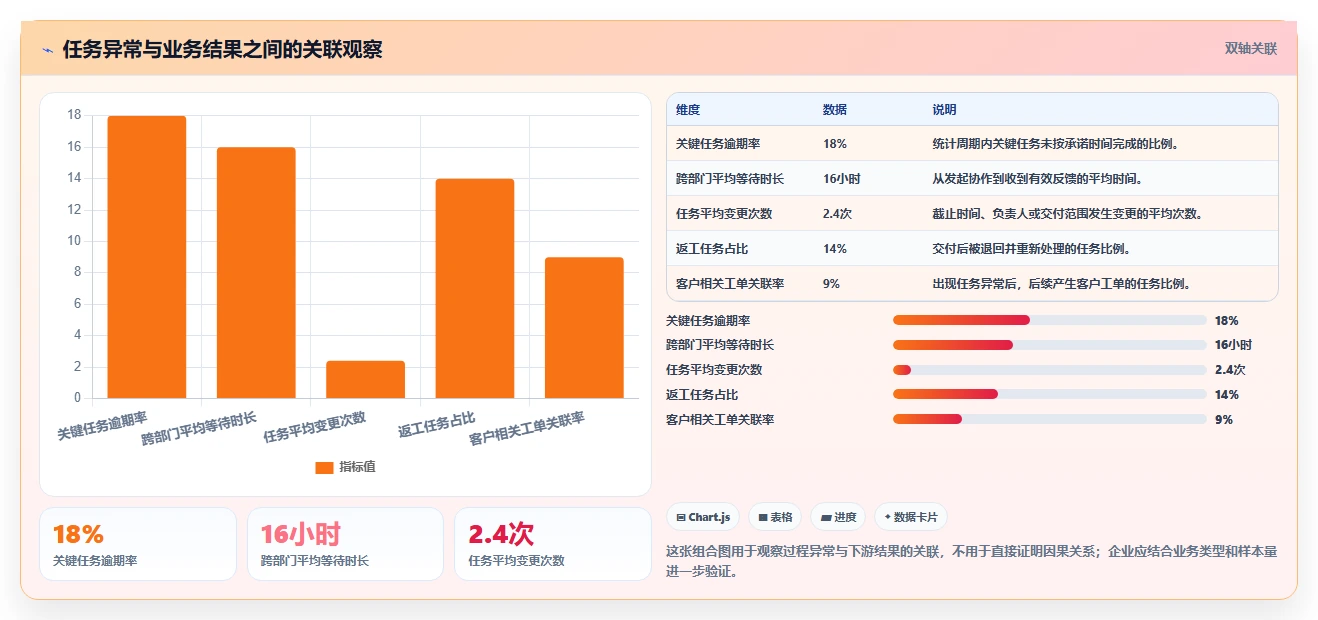The image size is (1318, 620).
Task: Select the 数据卡片 tag chip
Action: click(x=910, y=517)
